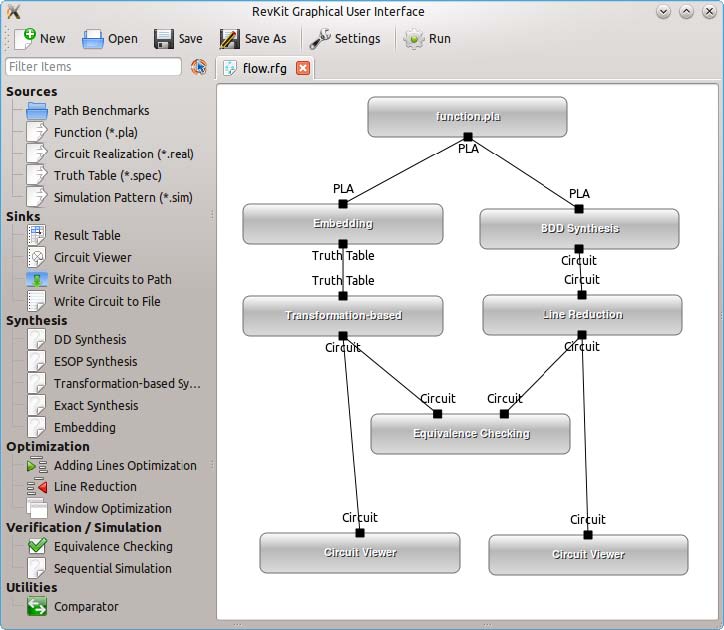Select the Equivalence Checking graph node
724x630 pixels.
click(471, 434)
